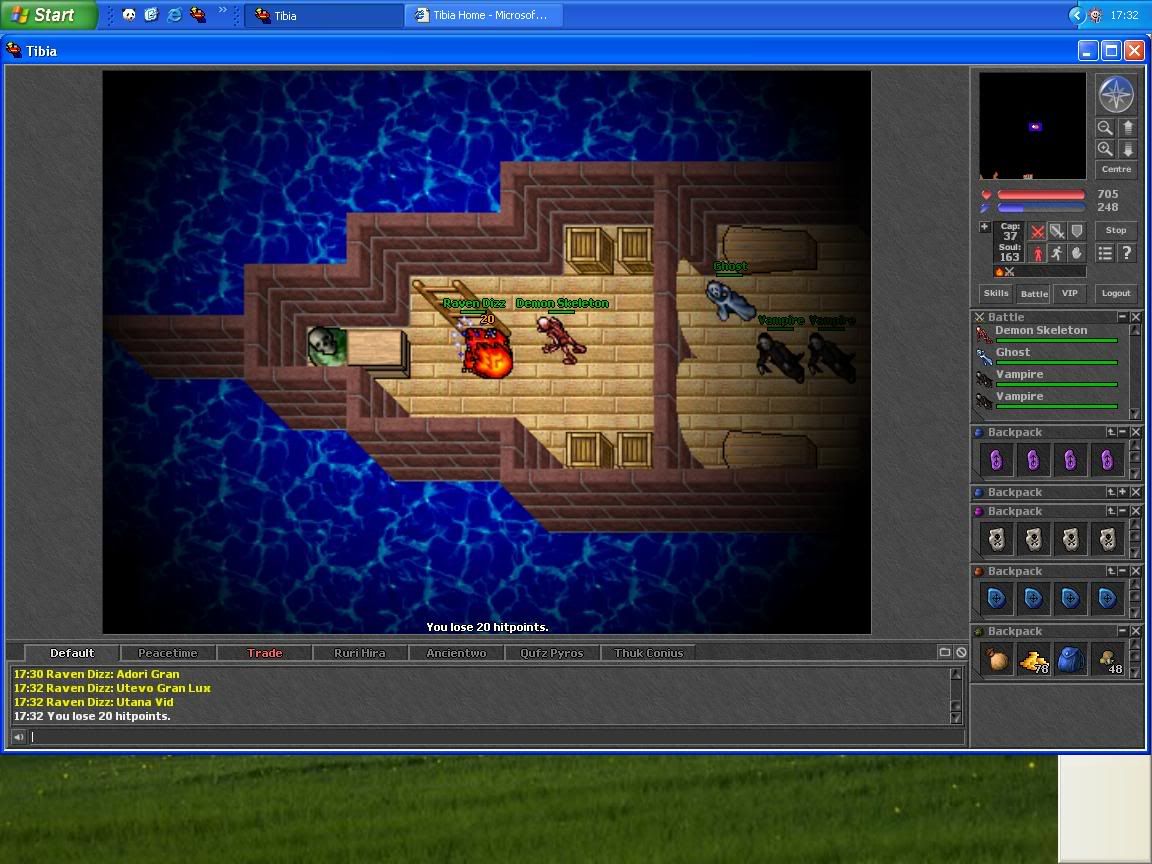Image resolution: width=1152 pixels, height=864 pixels.
Task: Collapse the purple-rune Backpack panel
Action: pos(1123,432)
